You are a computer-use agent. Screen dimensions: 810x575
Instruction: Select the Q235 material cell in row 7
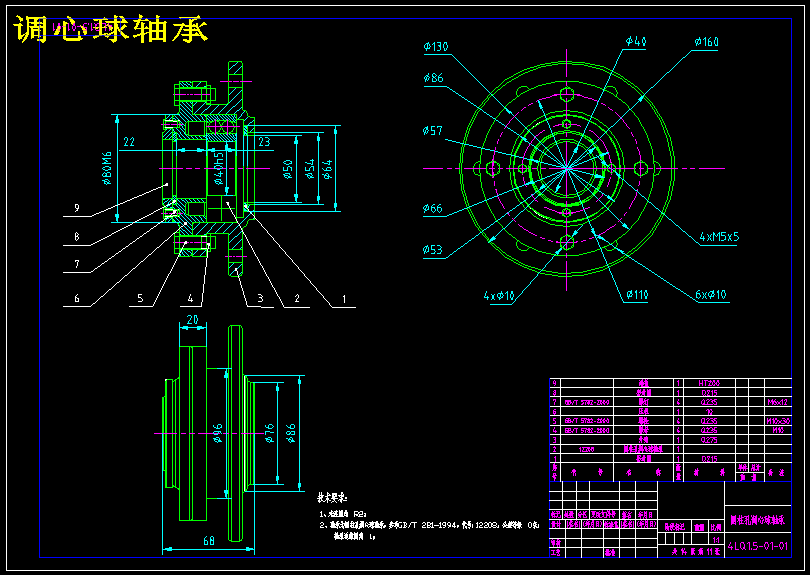click(709, 402)
